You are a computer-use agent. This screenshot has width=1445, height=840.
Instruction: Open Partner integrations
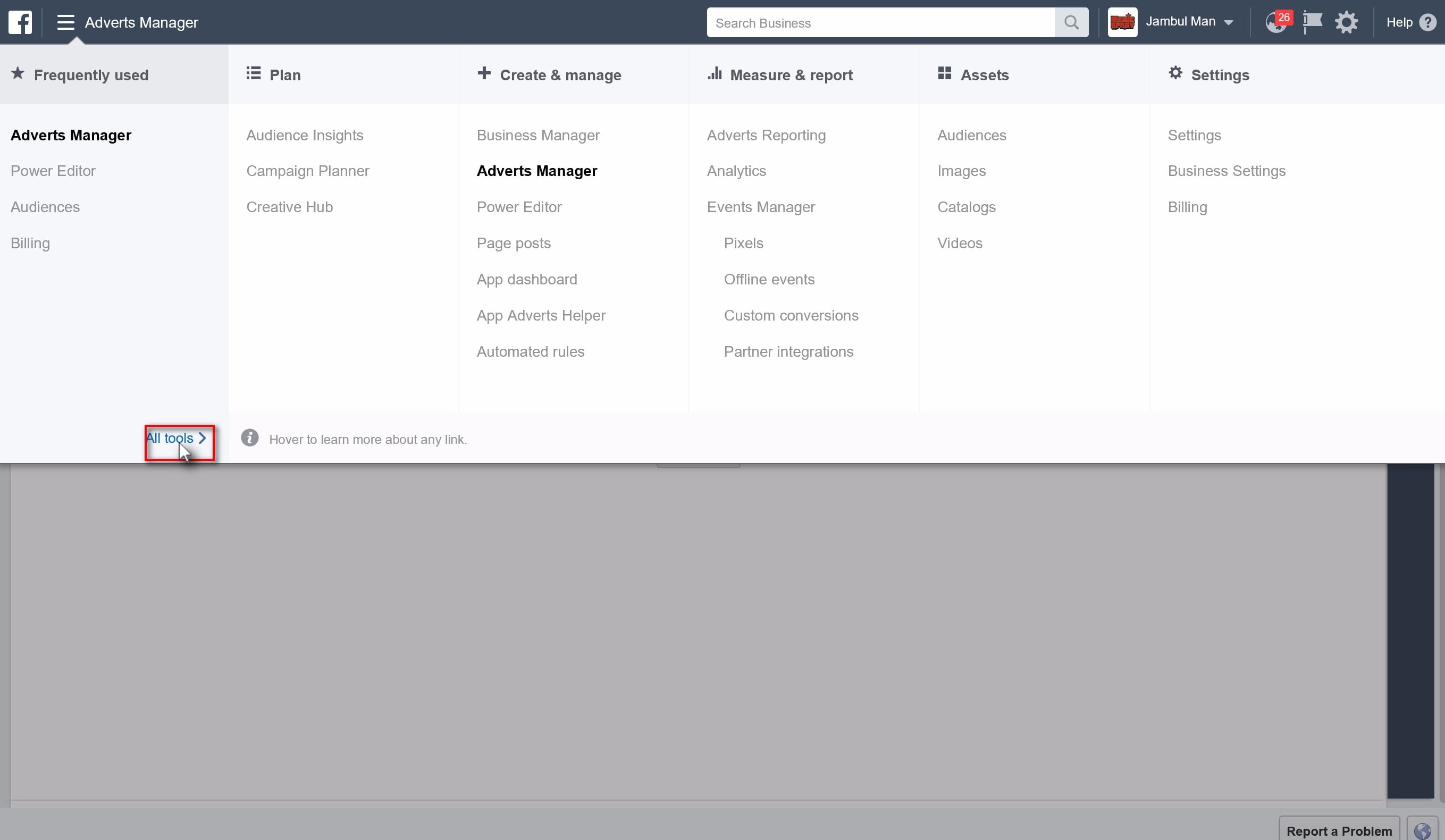[788, 351]
